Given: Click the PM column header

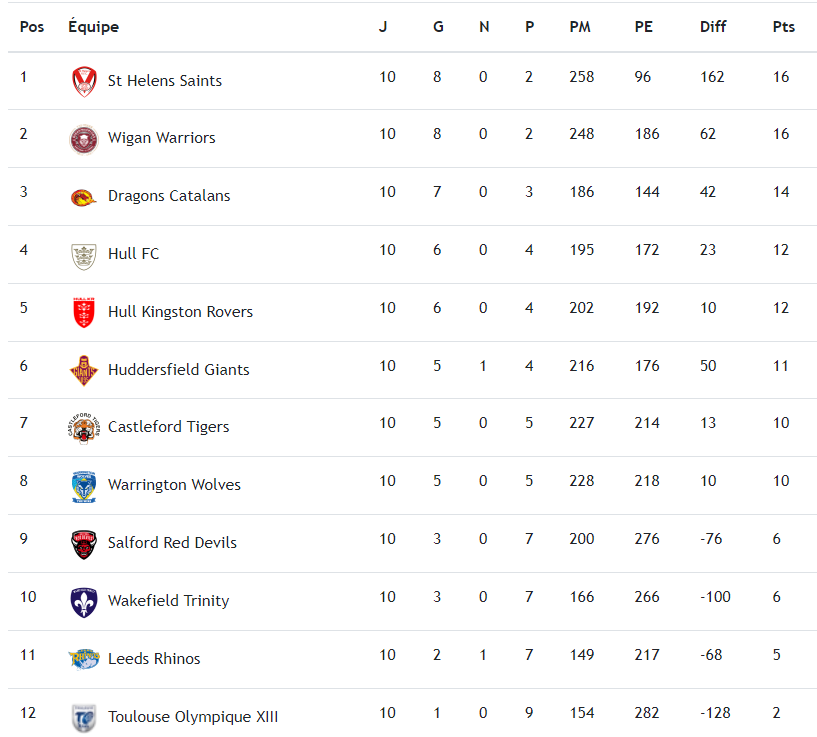Looking at the screenshot, I should pos(580,27).
